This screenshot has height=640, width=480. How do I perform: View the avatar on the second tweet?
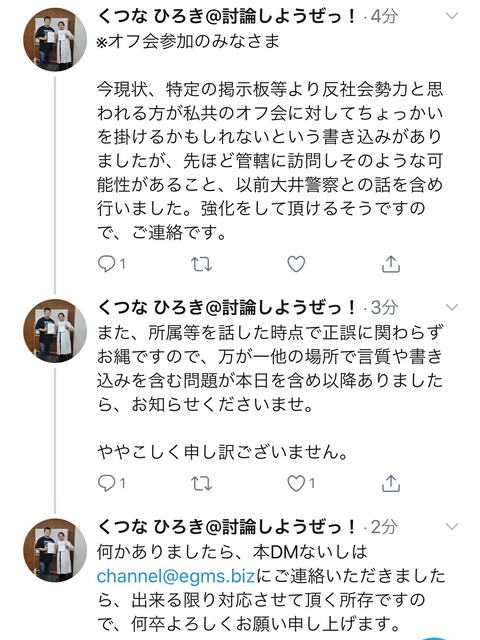pos(55,331)
